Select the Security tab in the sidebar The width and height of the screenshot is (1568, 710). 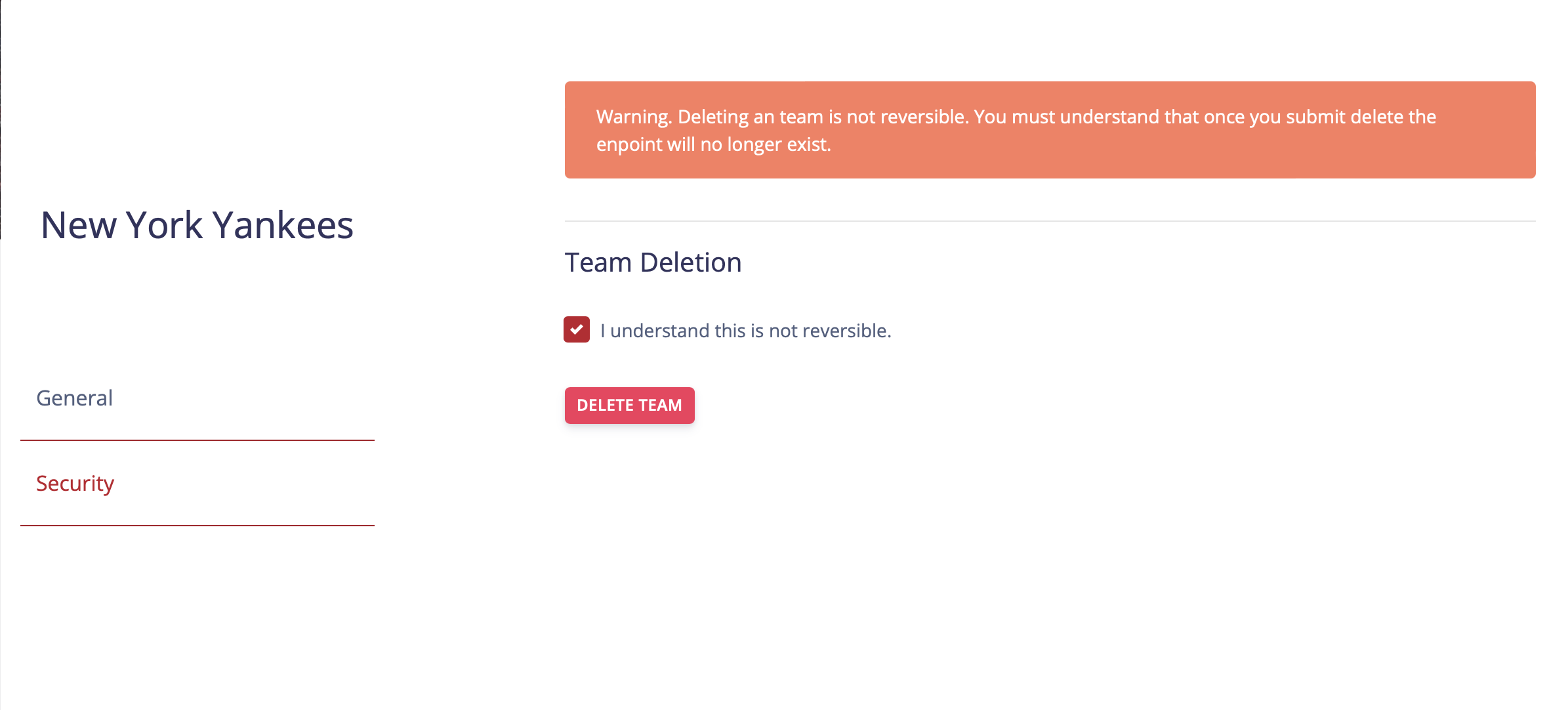click(x=75, y=484)
